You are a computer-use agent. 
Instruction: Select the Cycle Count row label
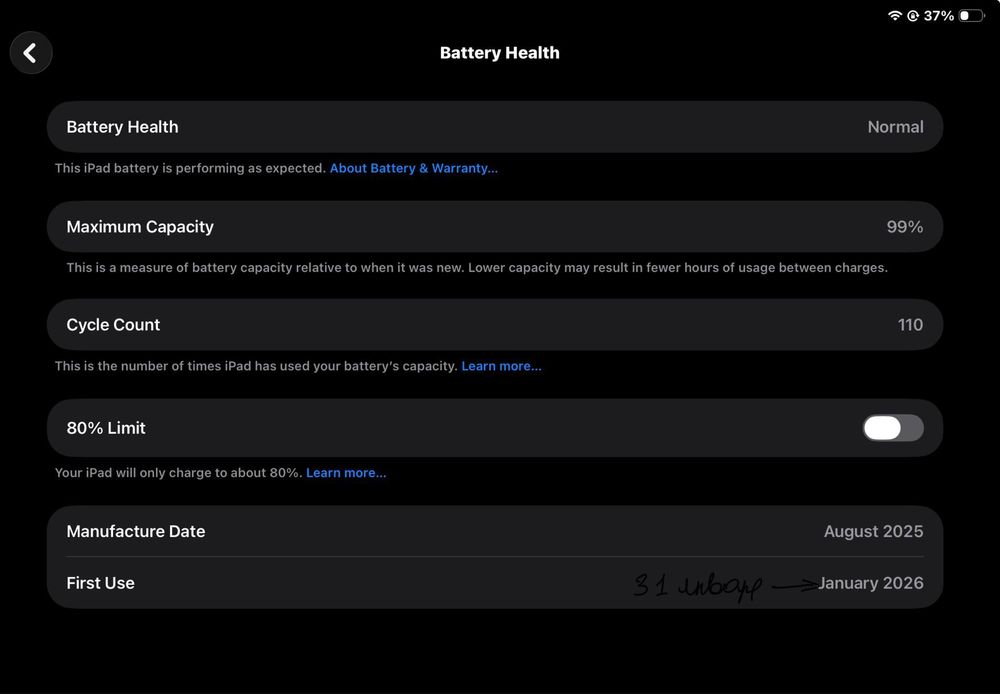[113, 325]
